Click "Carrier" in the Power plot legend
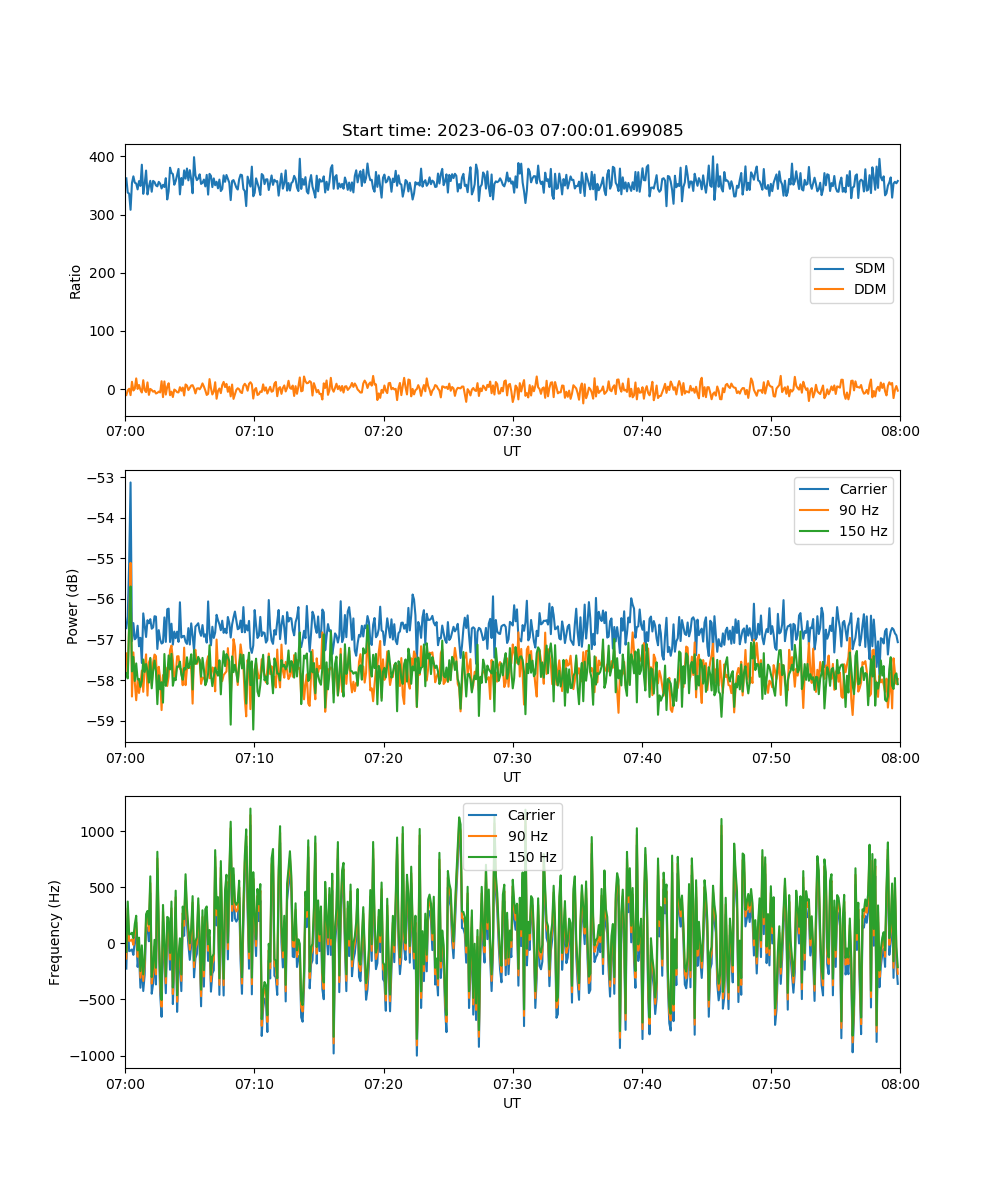The width and height of the screenshot is (1000, 1200). tap(863, 489)
